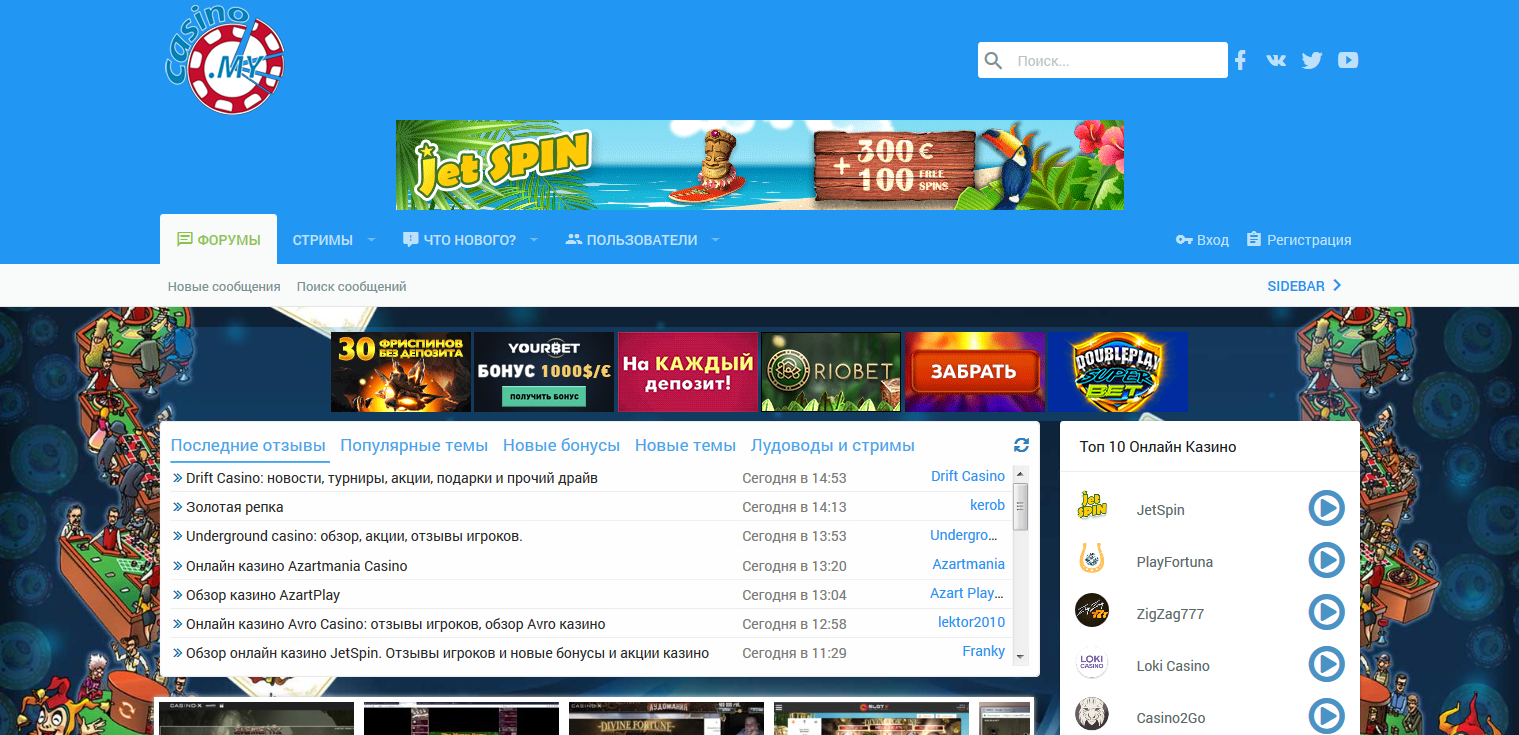This screenshot has width=1519, height=735.
Task: Click the reviews list scrollbar thumb
Action: pos(1021,506)
